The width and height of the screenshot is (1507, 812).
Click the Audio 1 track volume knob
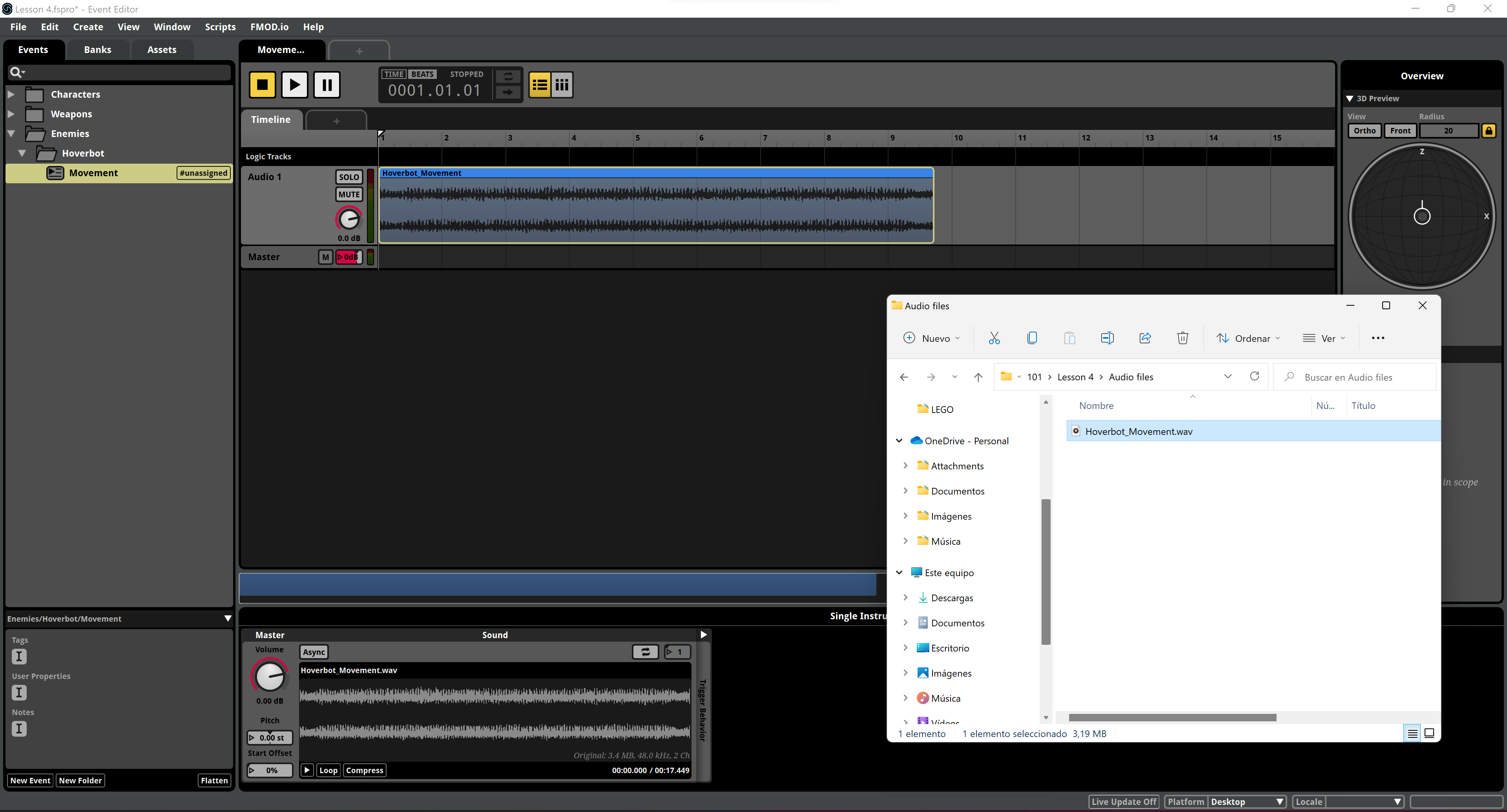tap(348, 219)
